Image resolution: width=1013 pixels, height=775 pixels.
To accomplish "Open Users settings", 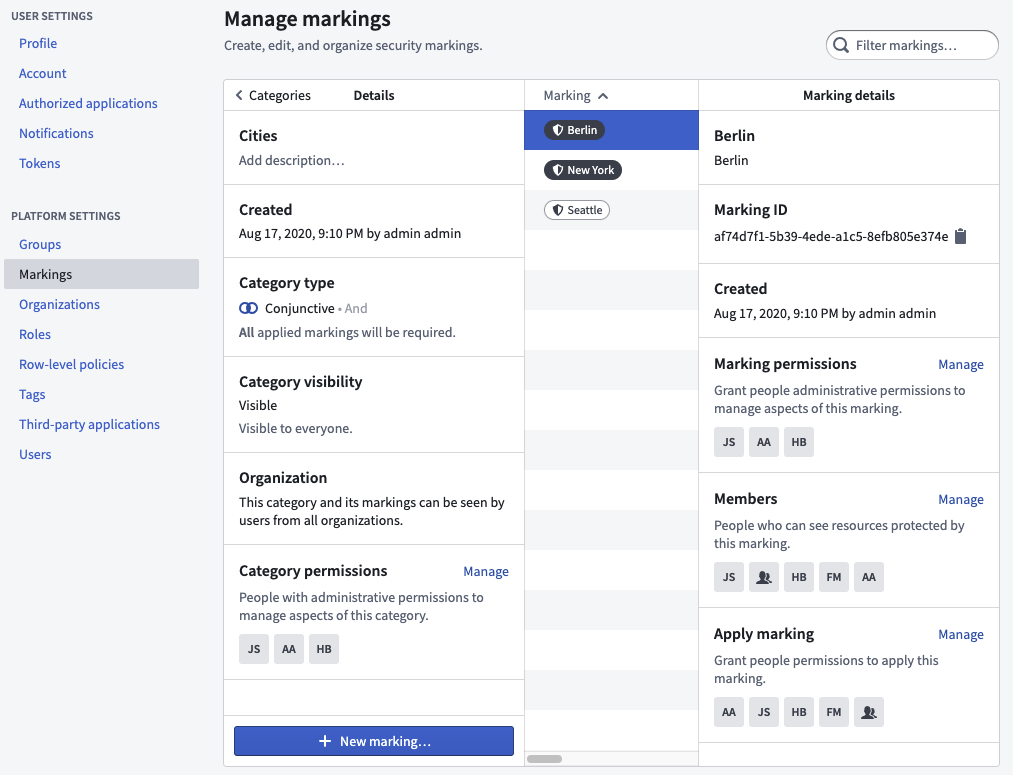I will 35,455.
